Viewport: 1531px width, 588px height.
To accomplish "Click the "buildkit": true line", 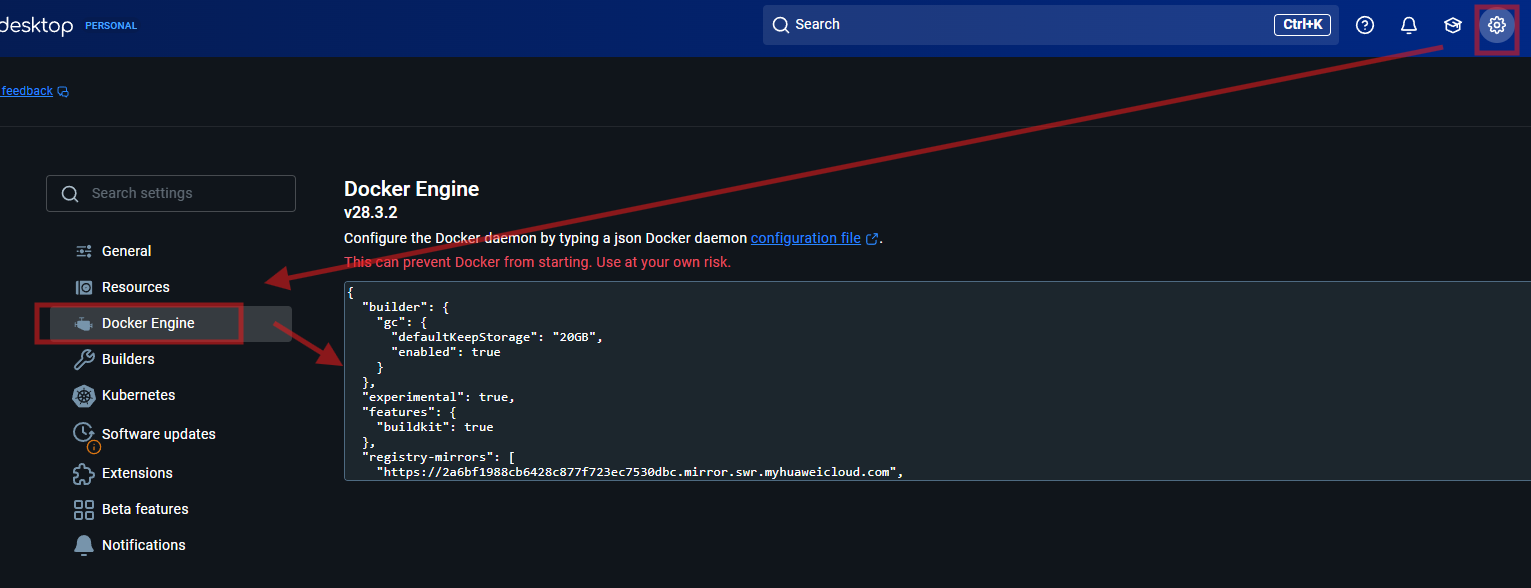I will point(435,427).
